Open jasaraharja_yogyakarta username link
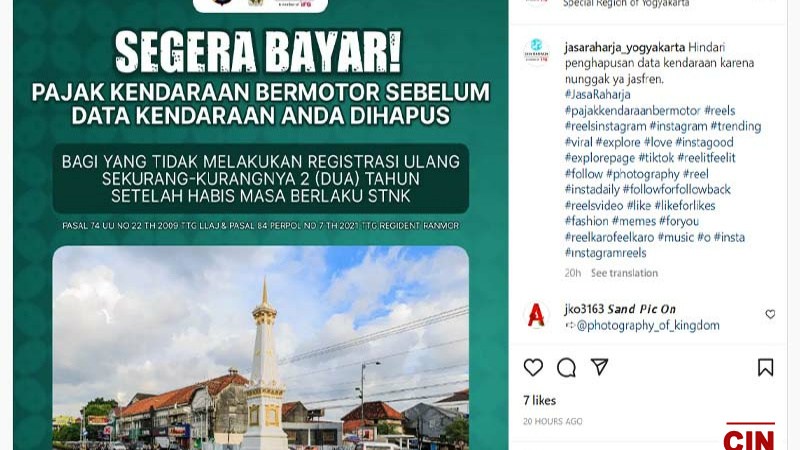This screenshot has width=800, height=450. (x=624, y=47)
